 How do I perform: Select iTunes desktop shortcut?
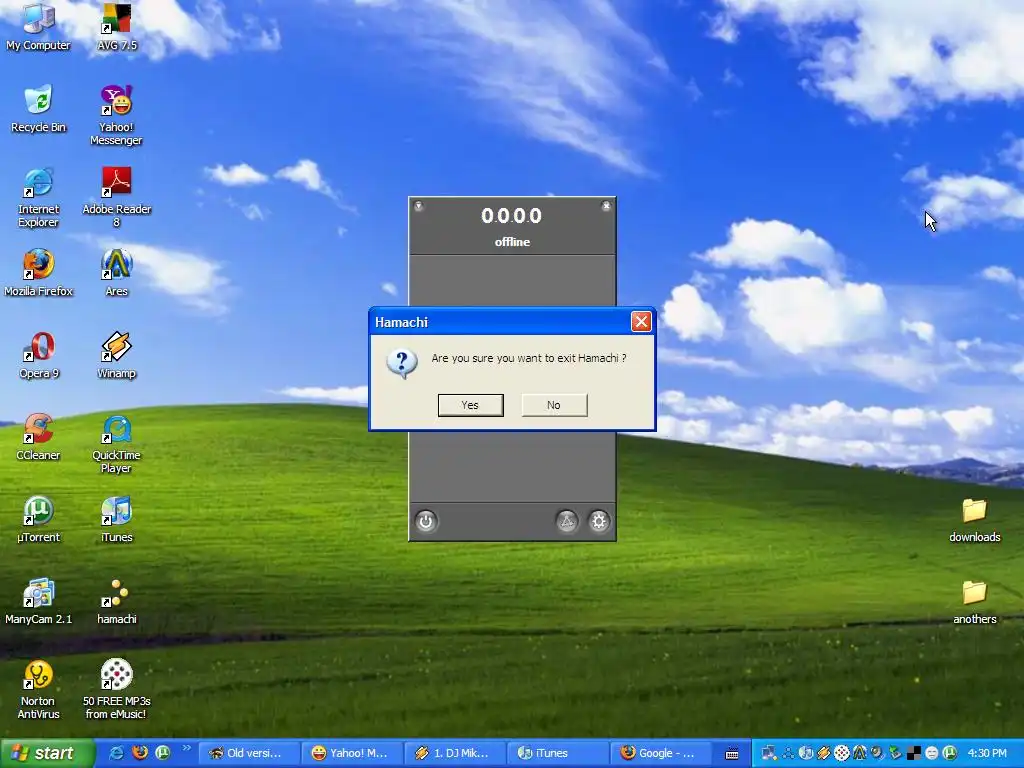116,519
